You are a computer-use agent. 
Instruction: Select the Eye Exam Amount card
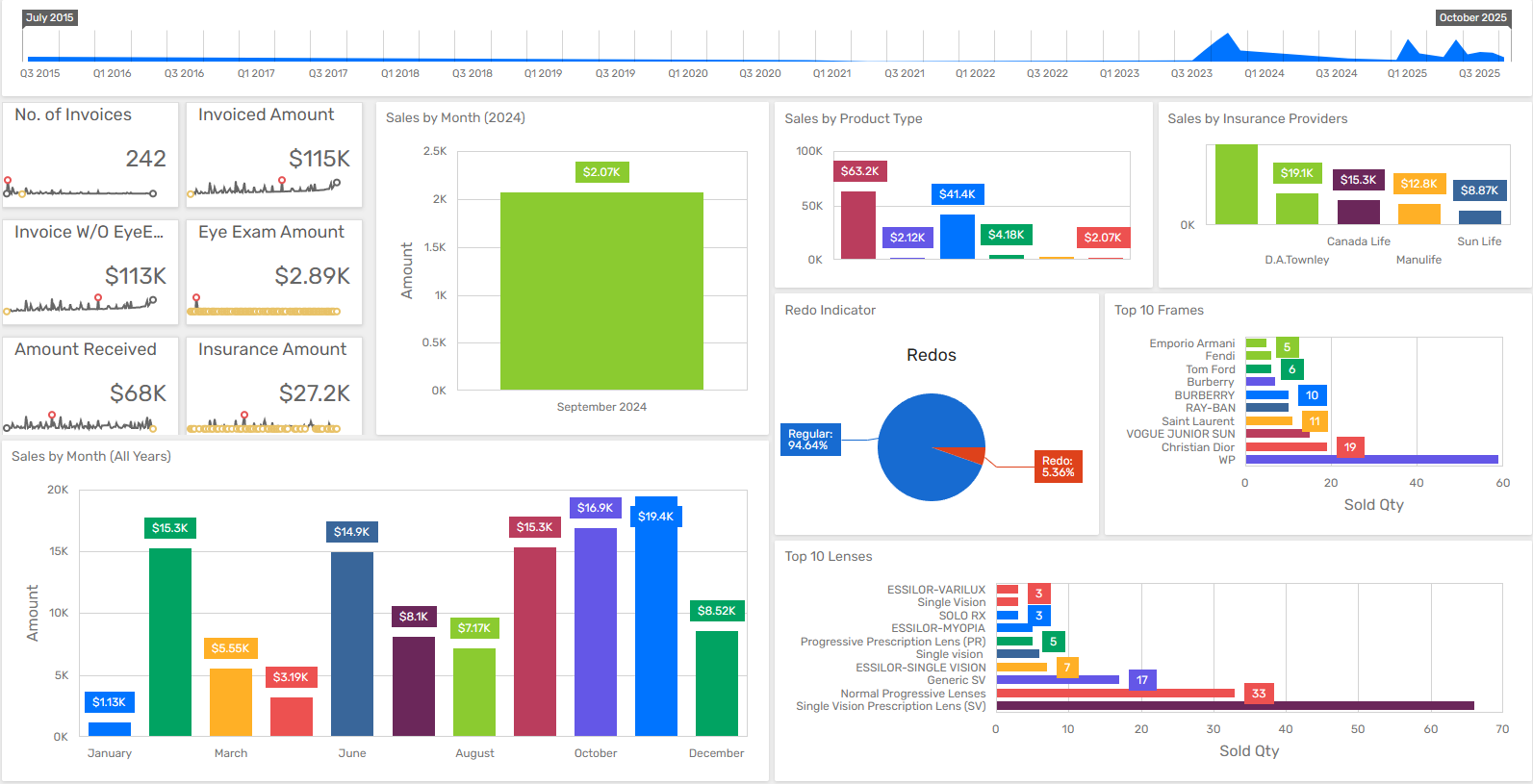(274, 272)
